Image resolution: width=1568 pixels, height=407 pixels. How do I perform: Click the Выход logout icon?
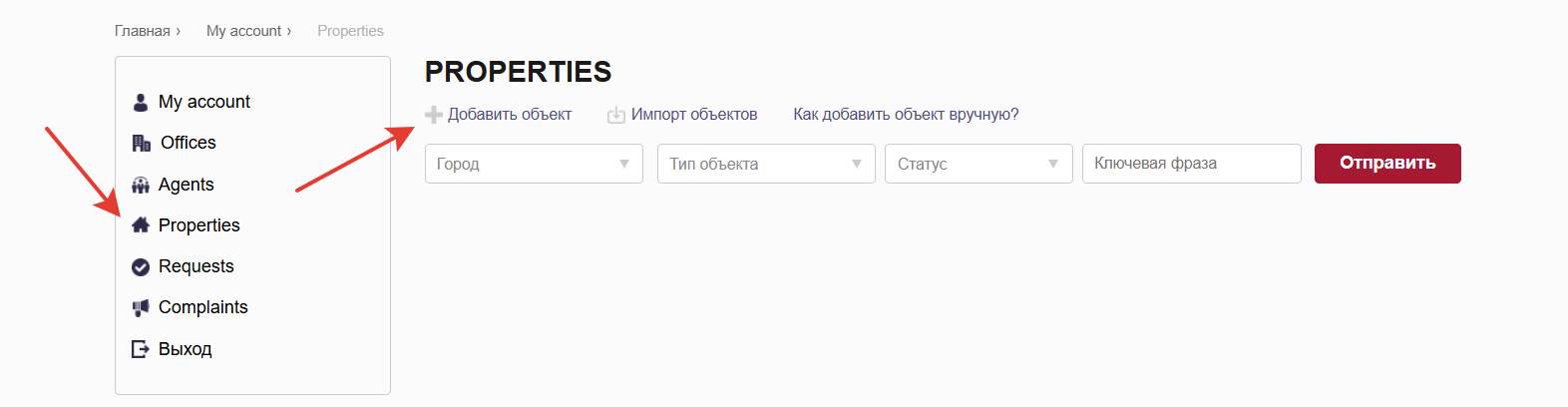pos(141,349)
